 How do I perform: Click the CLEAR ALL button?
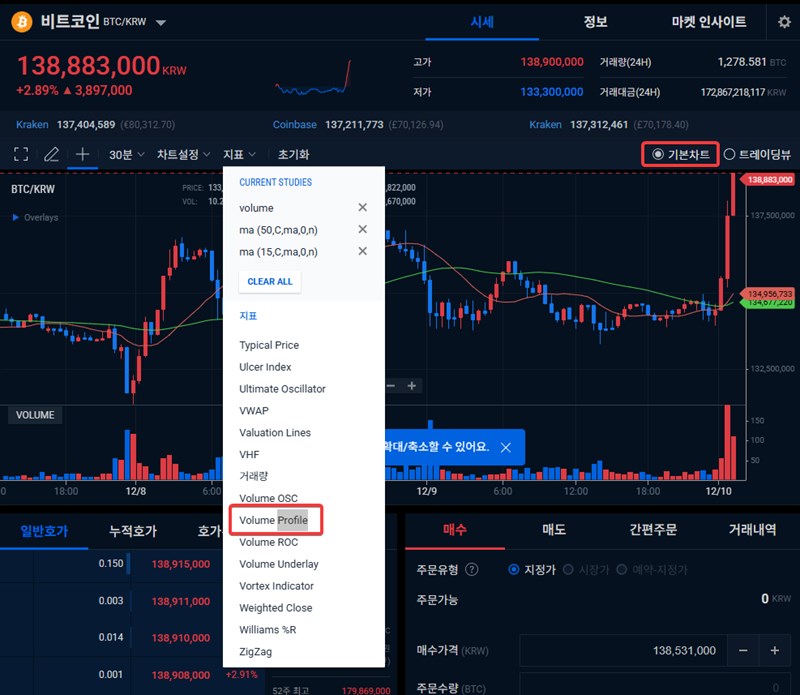269,281
